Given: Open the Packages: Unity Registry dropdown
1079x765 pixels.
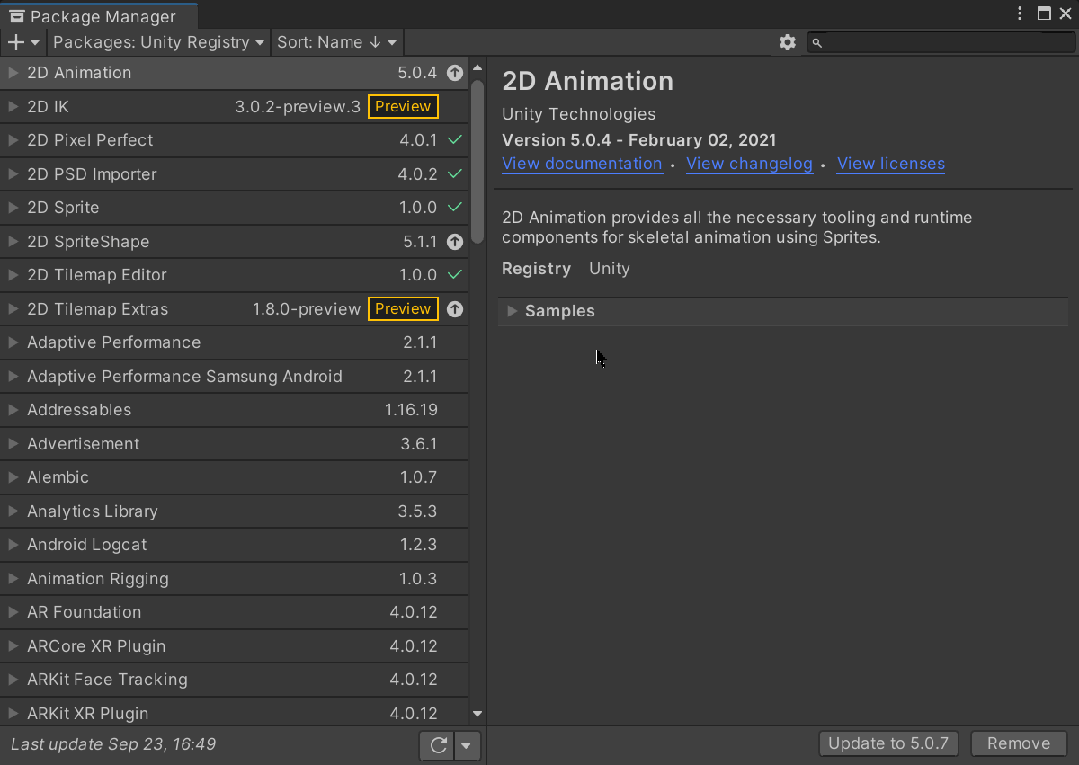Looking at the screenshot, I should coord(158,43).
